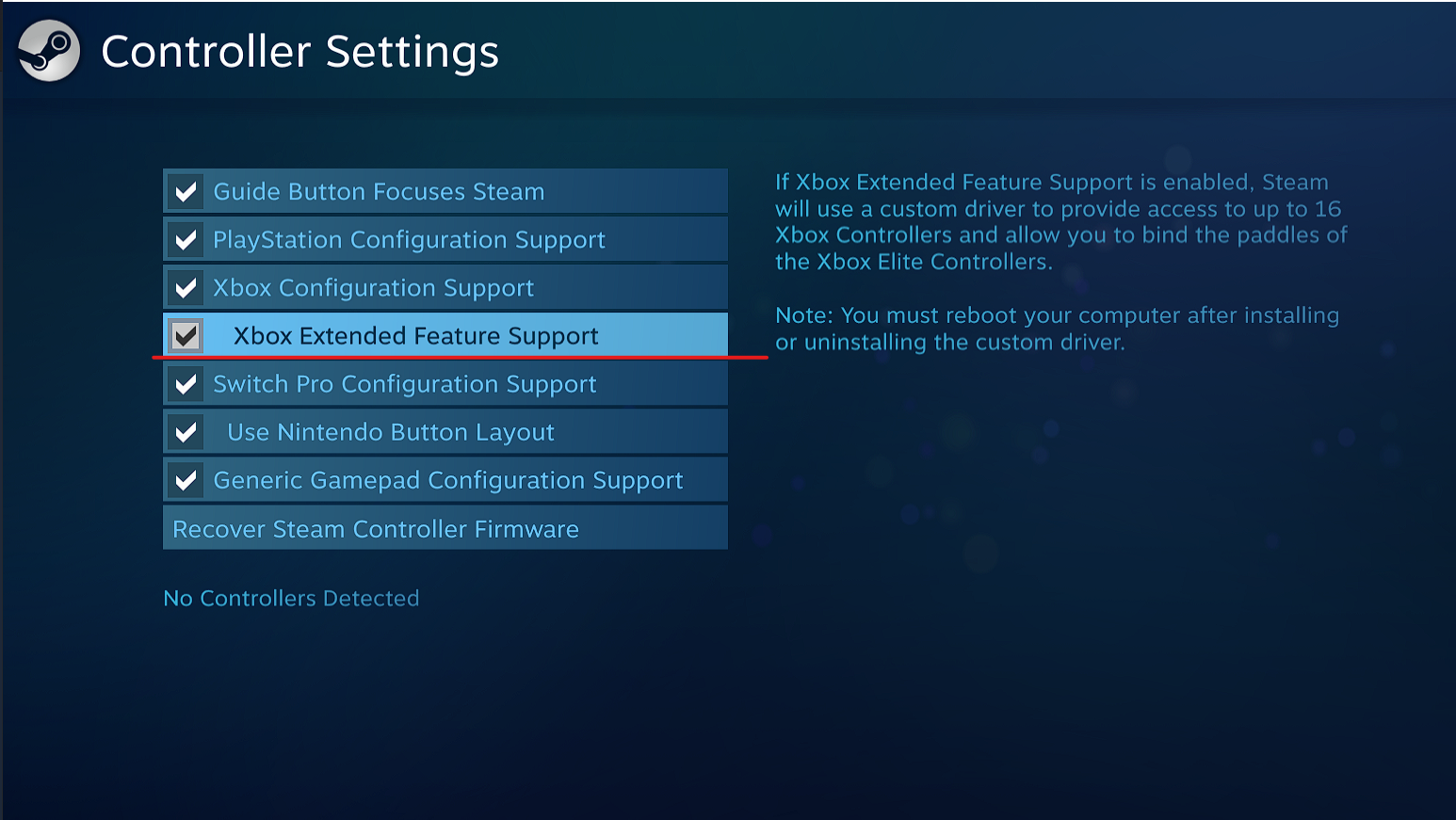The width and height of the screenshot is (1456, 820).
Task: Click the reboot Note paragraph
Action: pos(1057,329)
